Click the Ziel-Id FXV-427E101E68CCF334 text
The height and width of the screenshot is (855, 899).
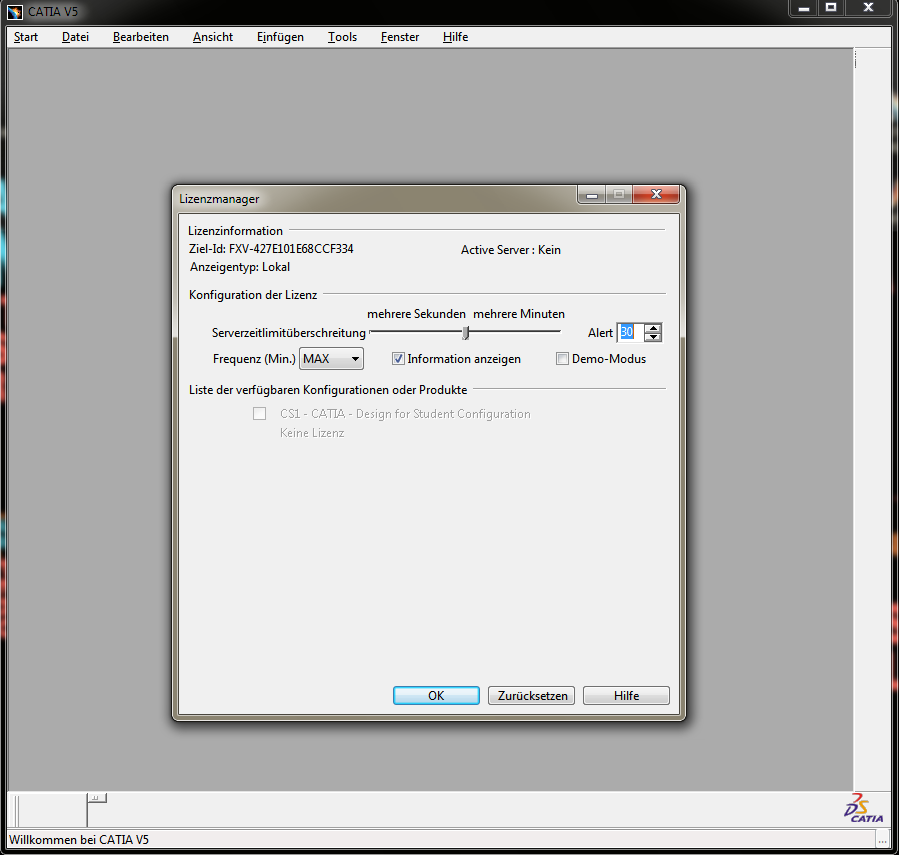point(271,249)
